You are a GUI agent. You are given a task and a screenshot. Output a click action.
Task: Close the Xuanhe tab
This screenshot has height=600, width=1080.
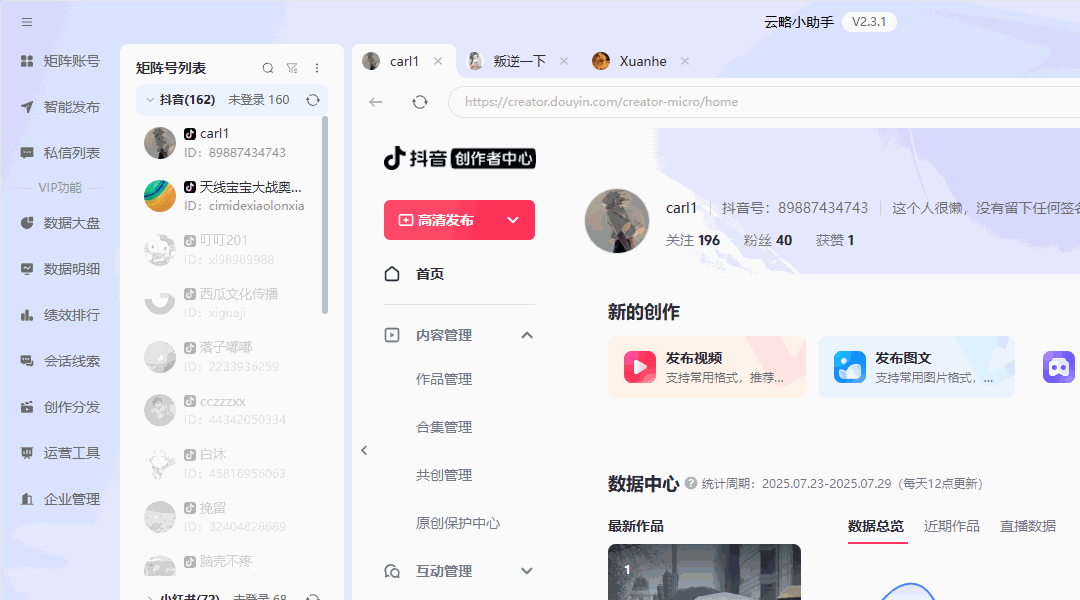click(685, 61)
